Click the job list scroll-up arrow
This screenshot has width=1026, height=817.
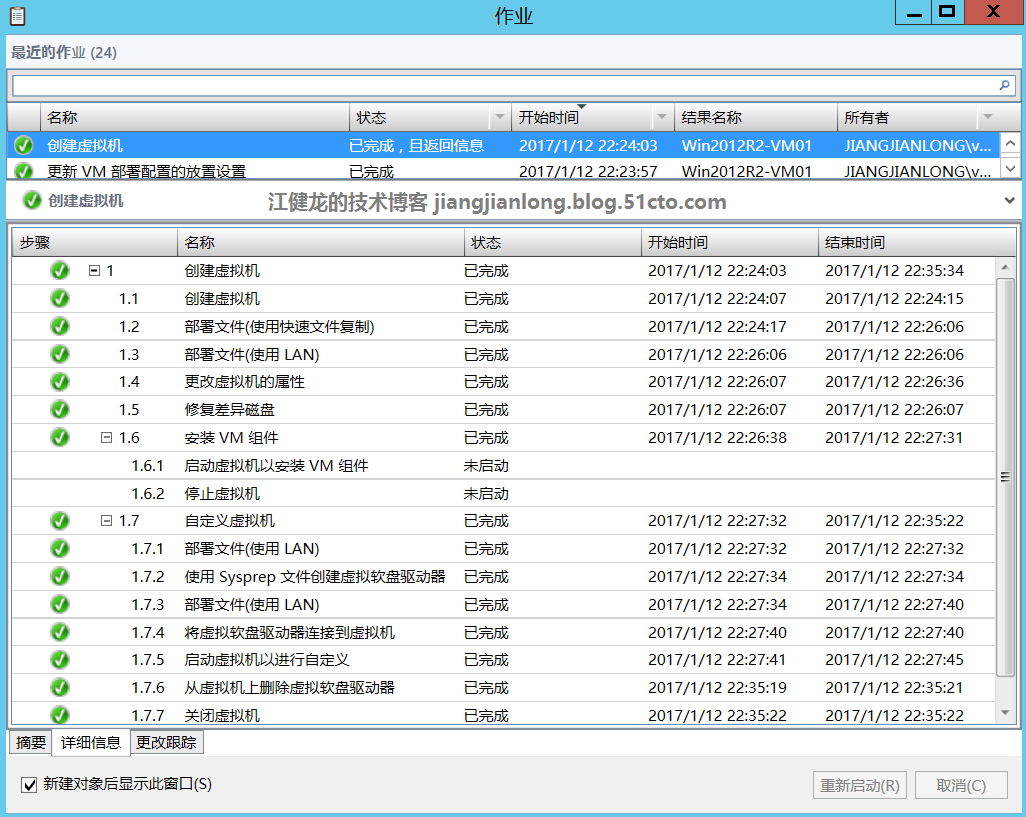pyautogui.click(x=1010, y=143)
